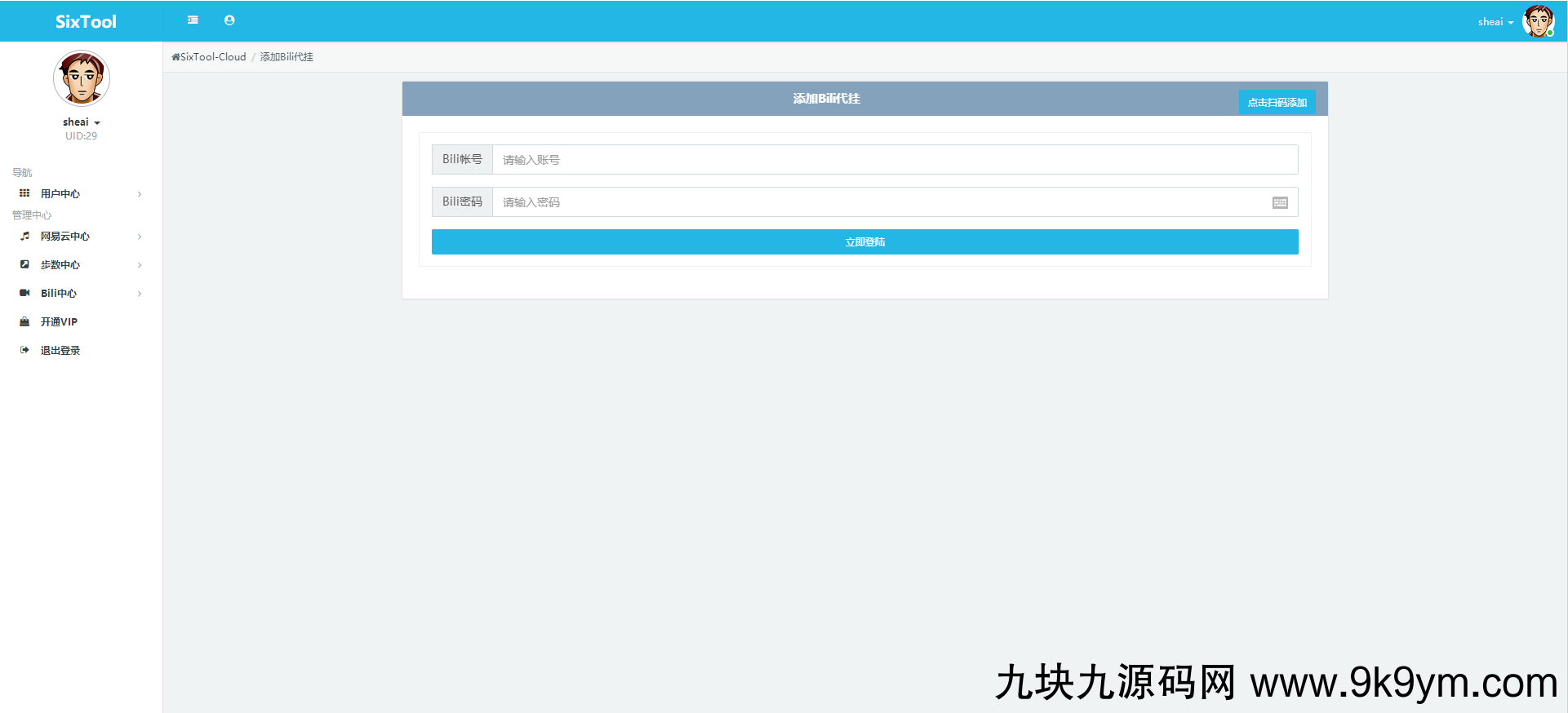This screenshot has width=1568, height=713.
Task: Open 网易云中心 menu item
Action: pos(65,237)
